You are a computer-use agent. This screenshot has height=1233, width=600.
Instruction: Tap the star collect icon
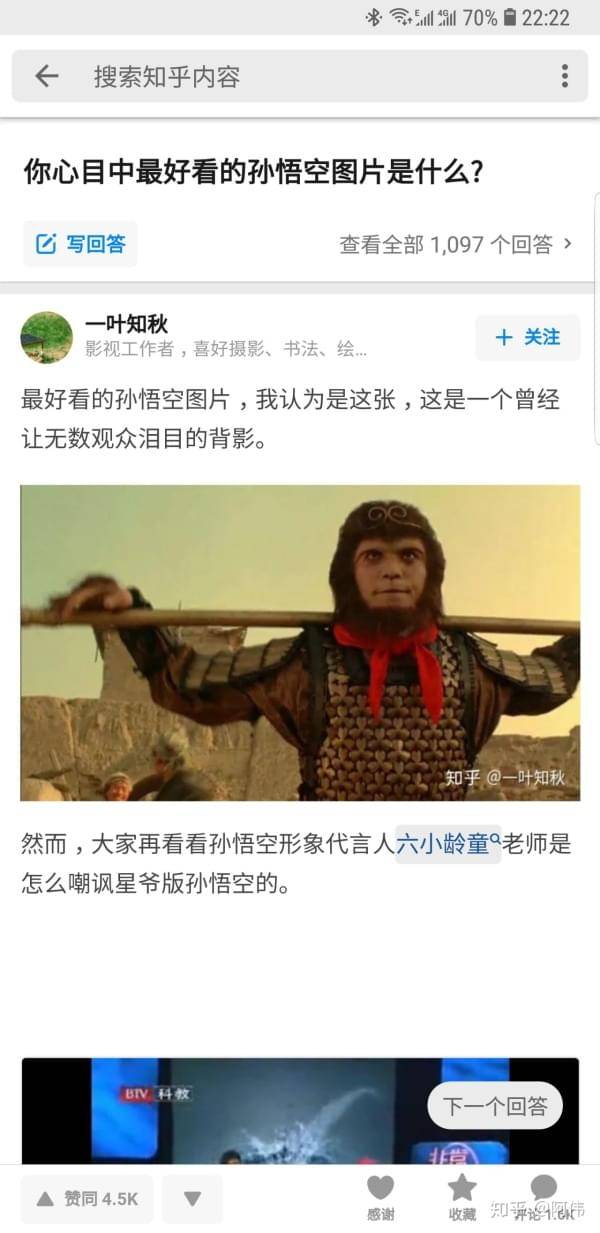click(462, 1188)
